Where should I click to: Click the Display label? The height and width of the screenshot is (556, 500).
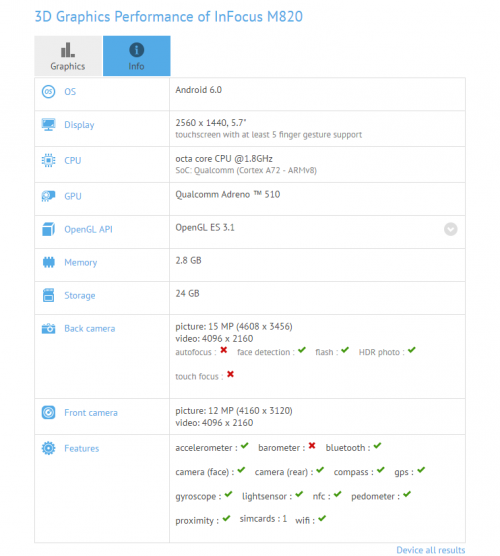[x=79, y=125]
